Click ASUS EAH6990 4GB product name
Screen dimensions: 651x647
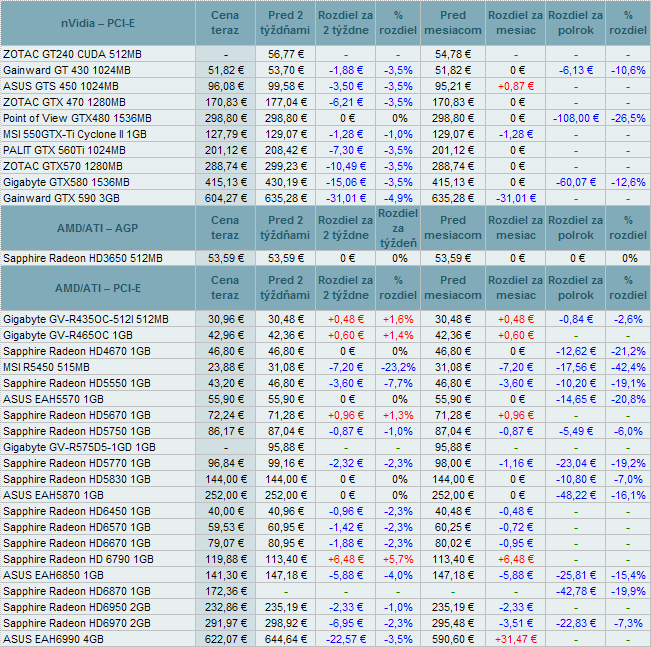[x=53, y=640]
